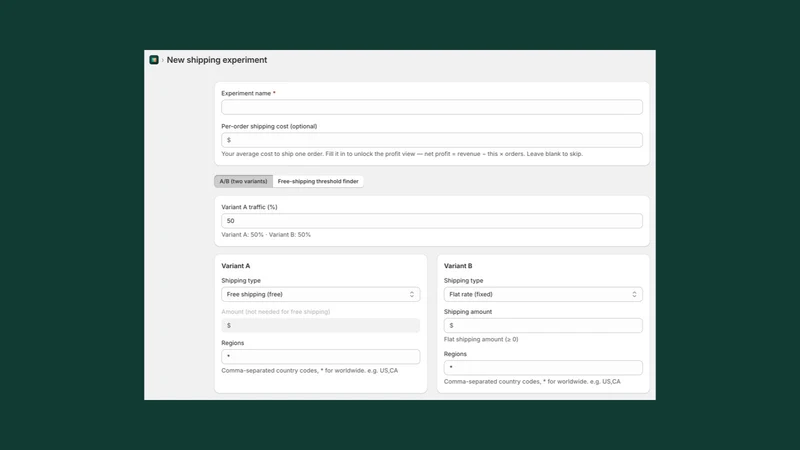Switch to Free-shipping threshold finder tab
This screenshot has width=800, height=450.
318,181
